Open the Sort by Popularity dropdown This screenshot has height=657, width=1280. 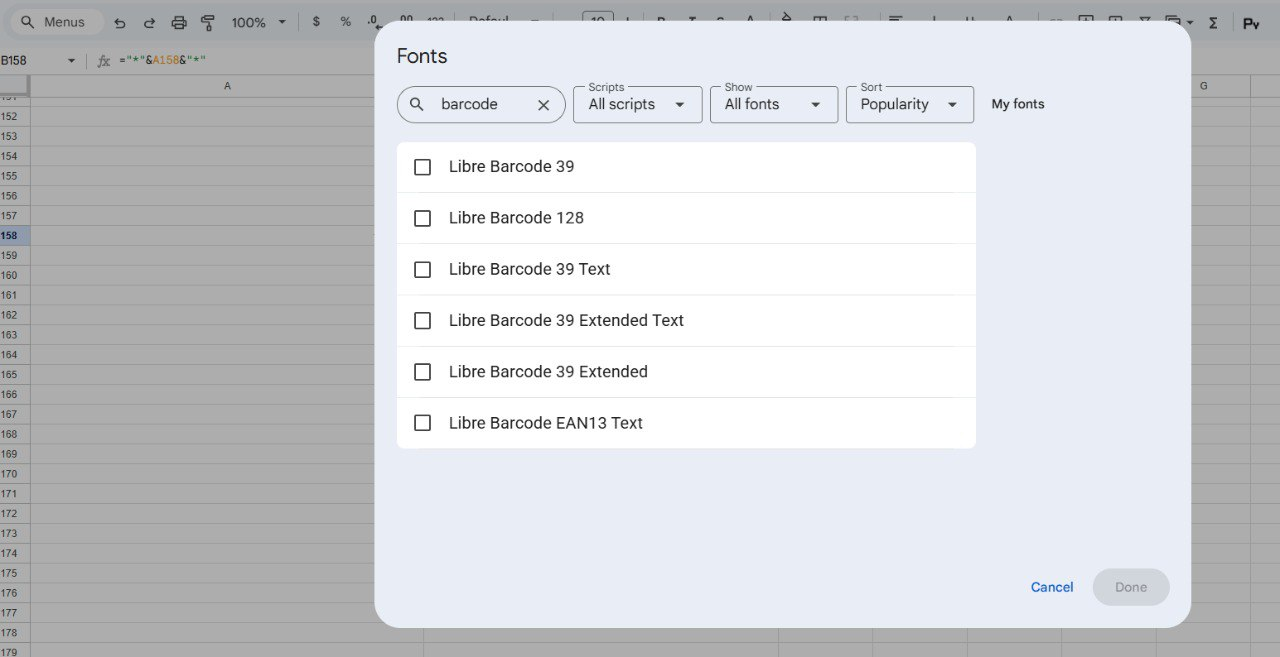(x=909, y=105)
